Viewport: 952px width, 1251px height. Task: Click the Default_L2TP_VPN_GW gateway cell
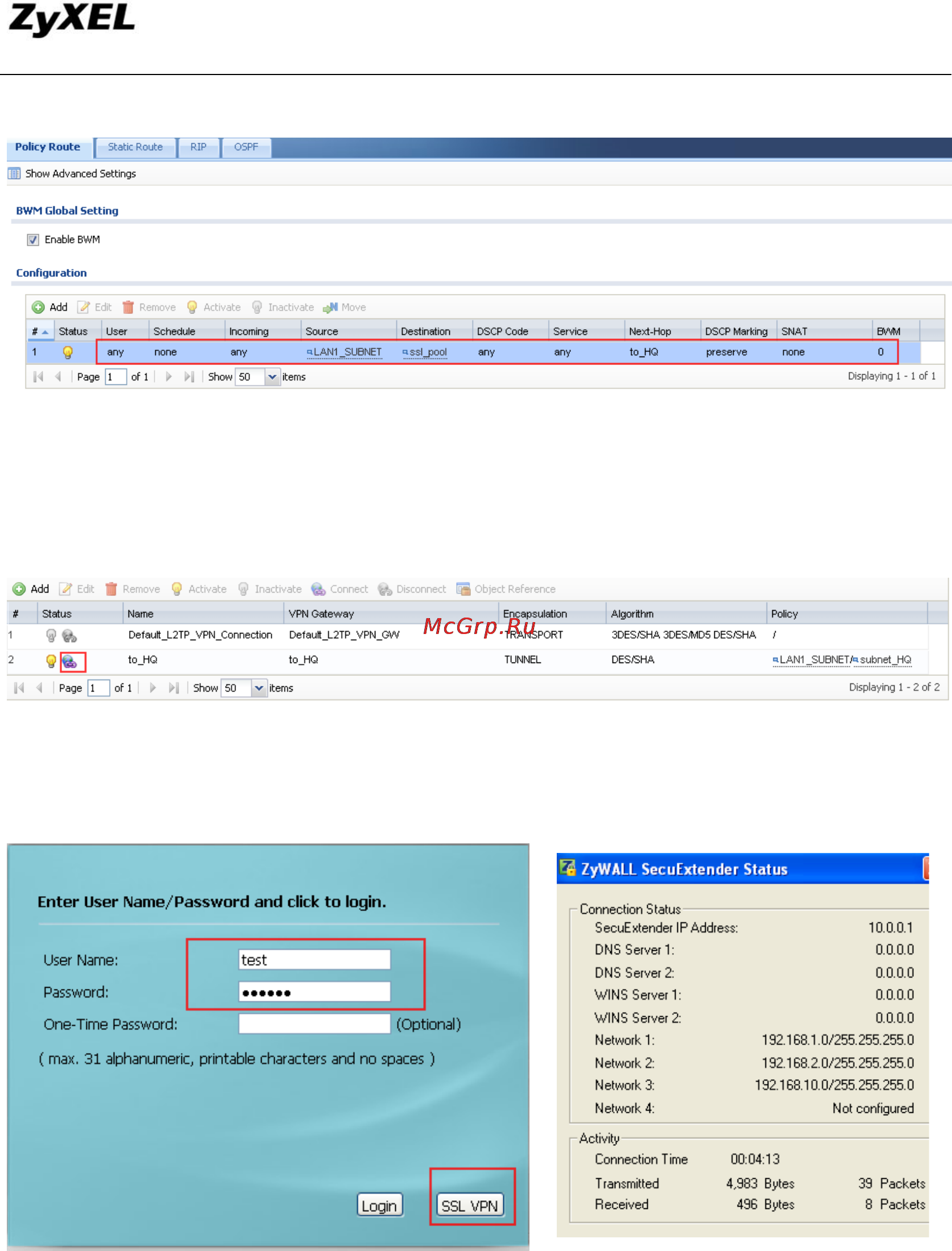[x=344, y=635]
